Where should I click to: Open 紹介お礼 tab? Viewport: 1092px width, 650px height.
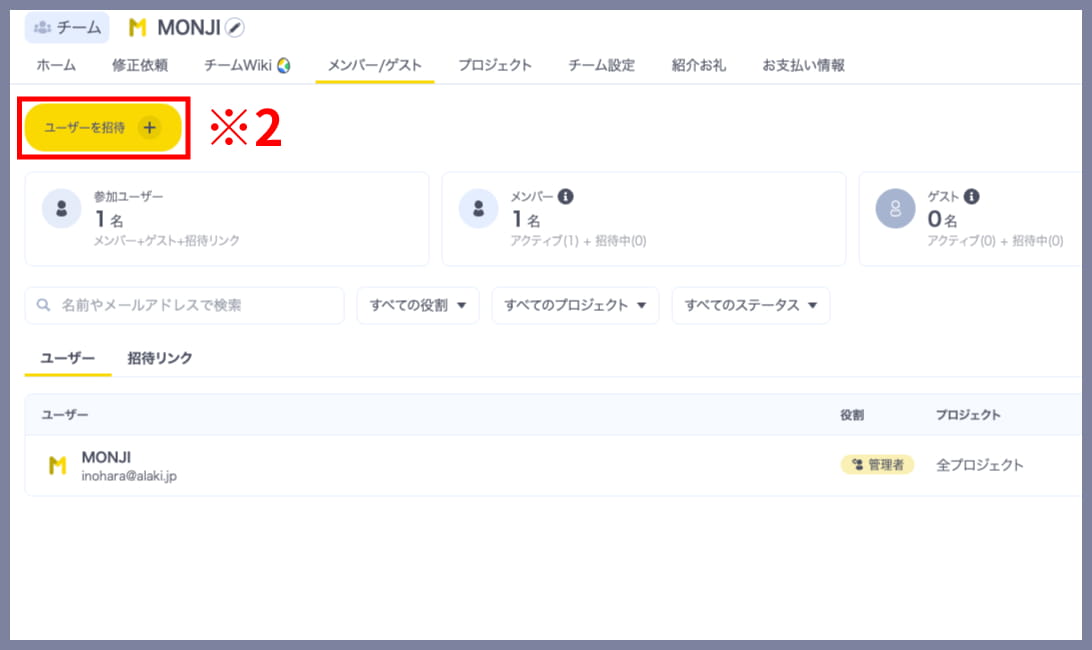699,65
